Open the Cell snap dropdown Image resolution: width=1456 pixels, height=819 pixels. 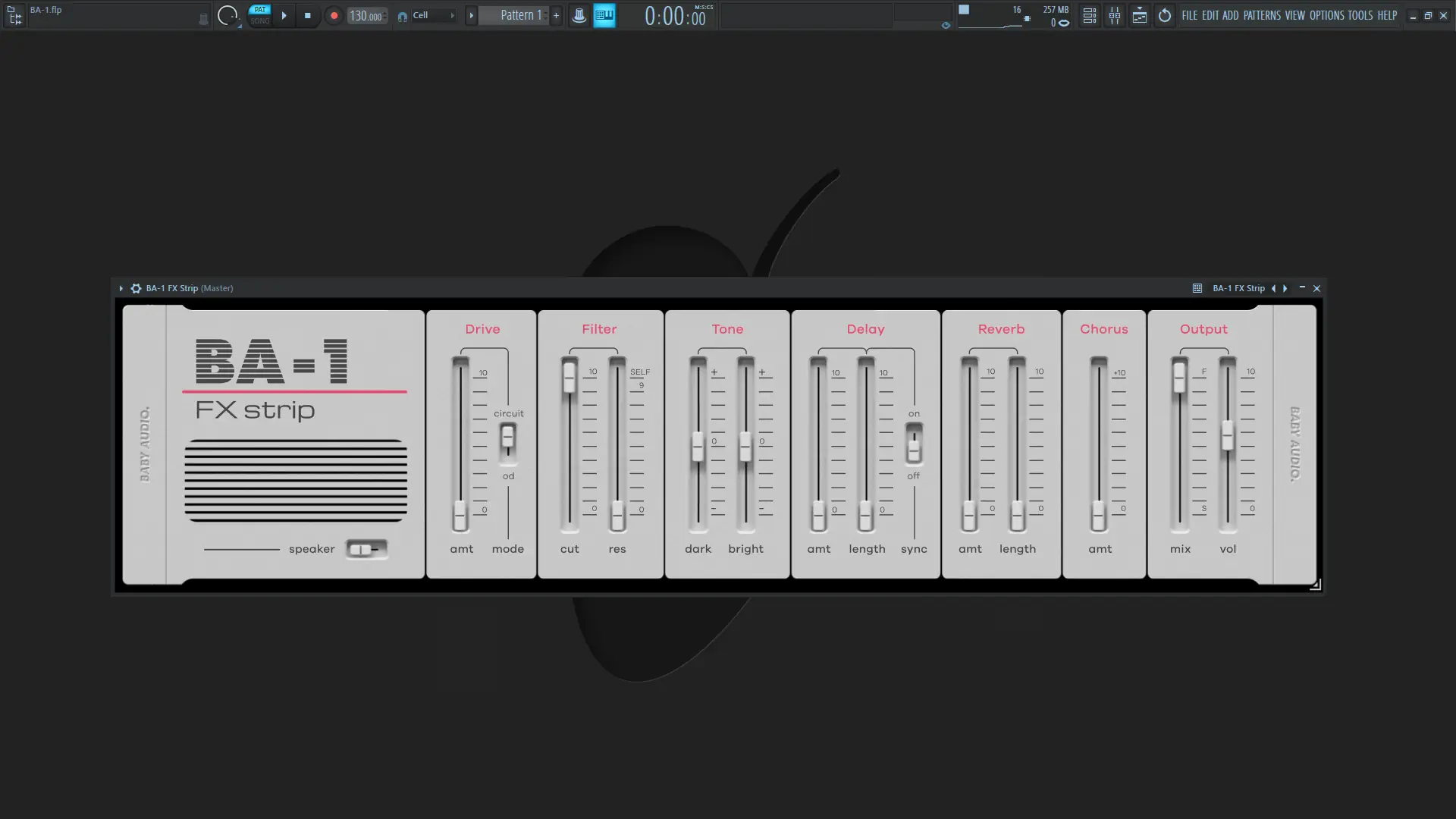[432, 15]
